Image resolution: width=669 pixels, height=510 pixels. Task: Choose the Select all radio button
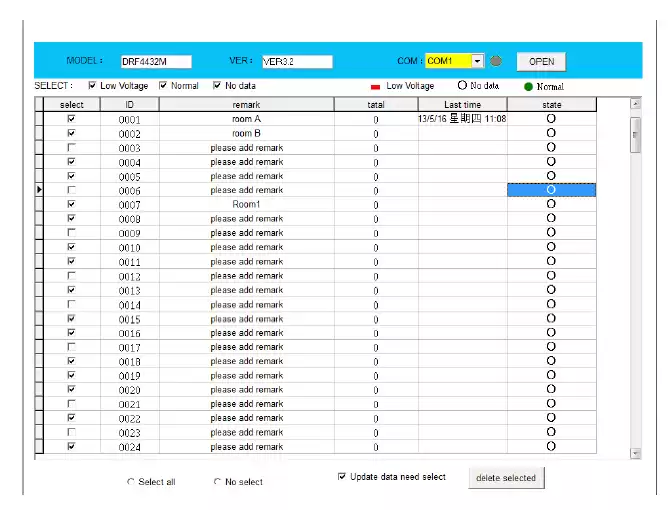131,482
